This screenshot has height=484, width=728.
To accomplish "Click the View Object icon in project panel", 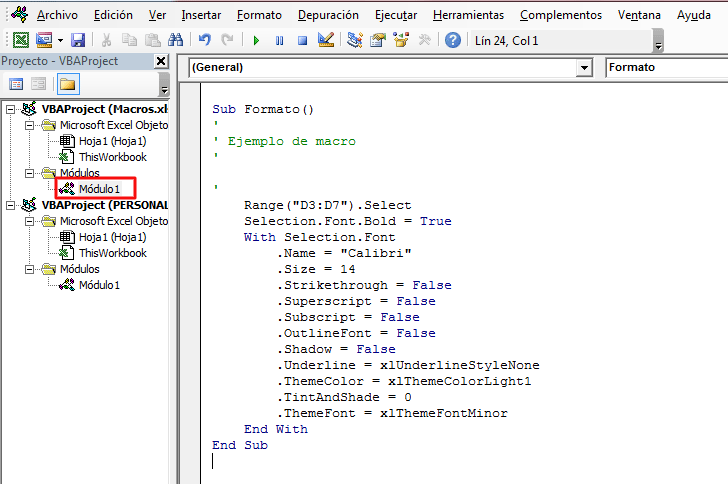I will [39, 84].
